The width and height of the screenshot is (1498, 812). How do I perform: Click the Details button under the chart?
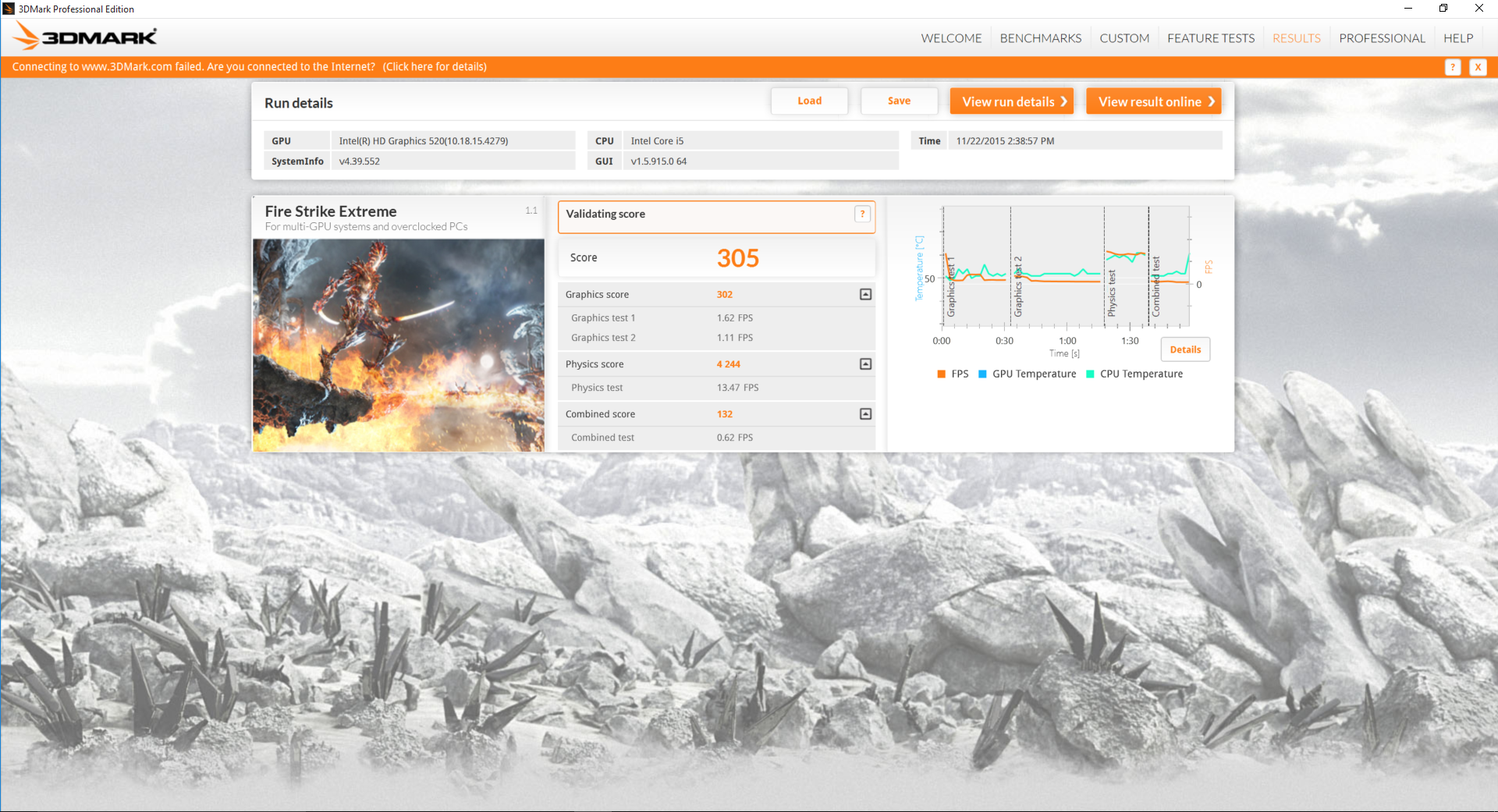click(1185, 349)
